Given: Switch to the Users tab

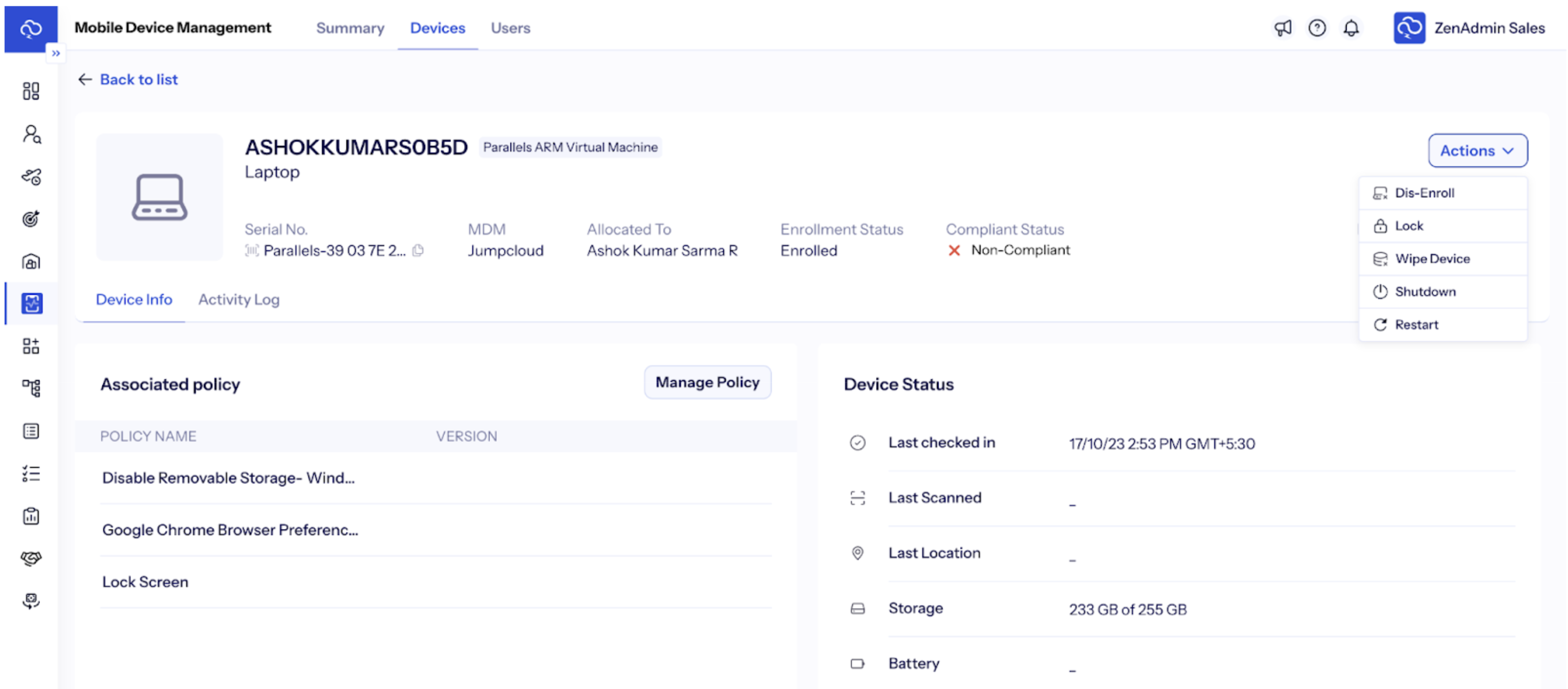Looking at the screenshot, I should click(511, 28).
